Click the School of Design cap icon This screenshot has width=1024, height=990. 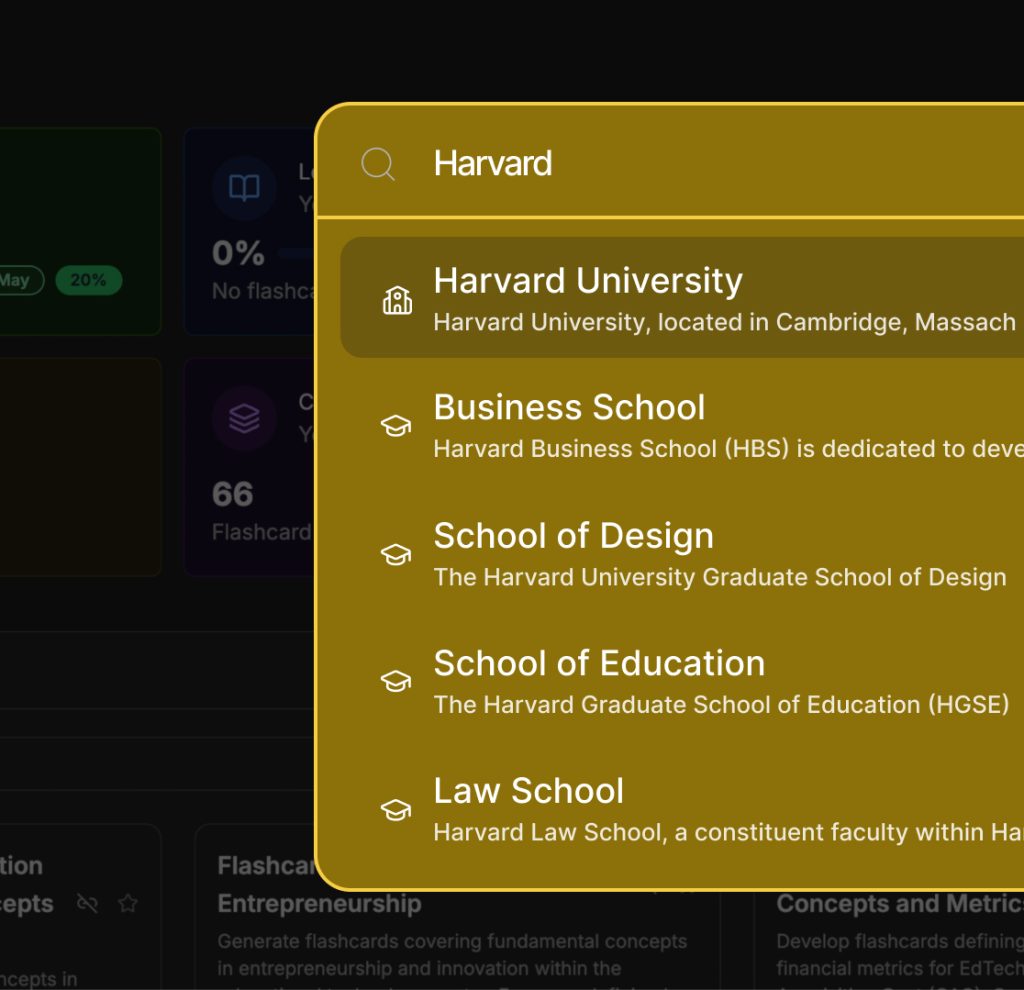point(396,554)
